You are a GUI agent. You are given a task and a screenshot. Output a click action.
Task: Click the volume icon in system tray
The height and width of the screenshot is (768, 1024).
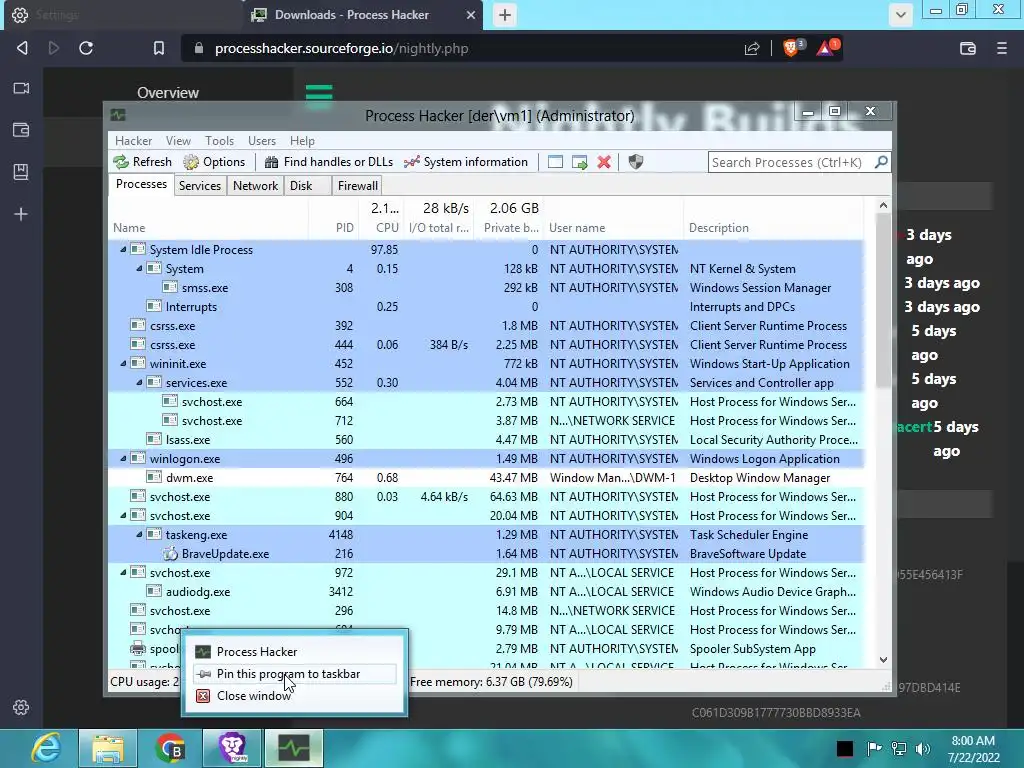[x=923, y=748]
